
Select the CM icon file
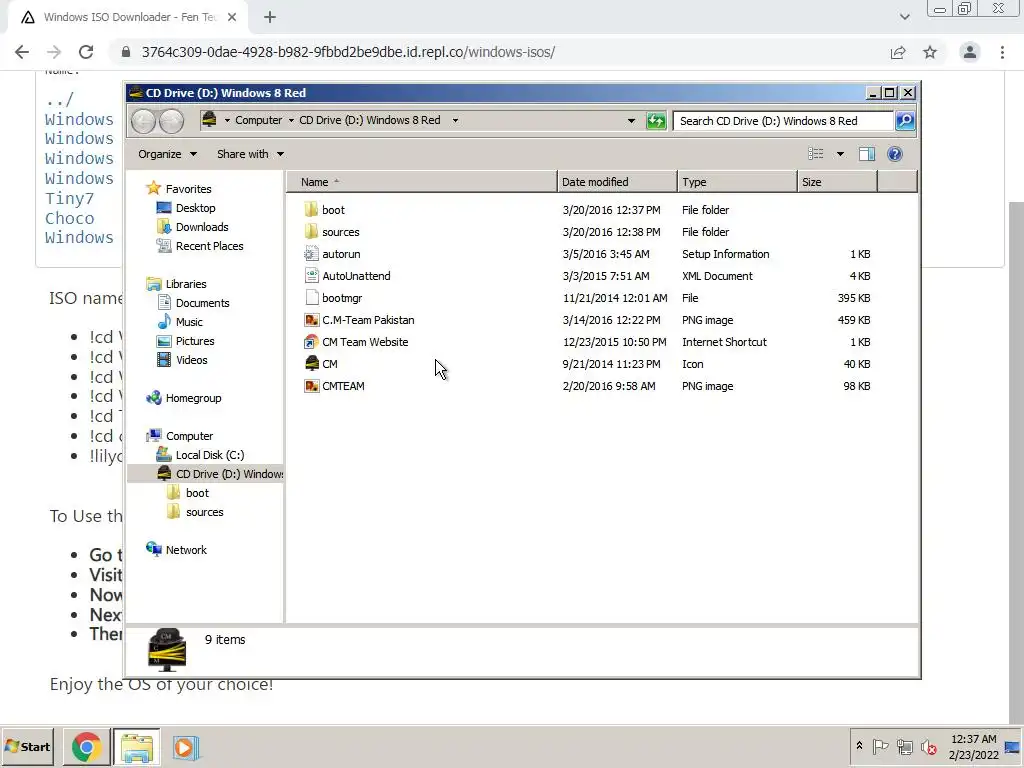click(312, 364)
